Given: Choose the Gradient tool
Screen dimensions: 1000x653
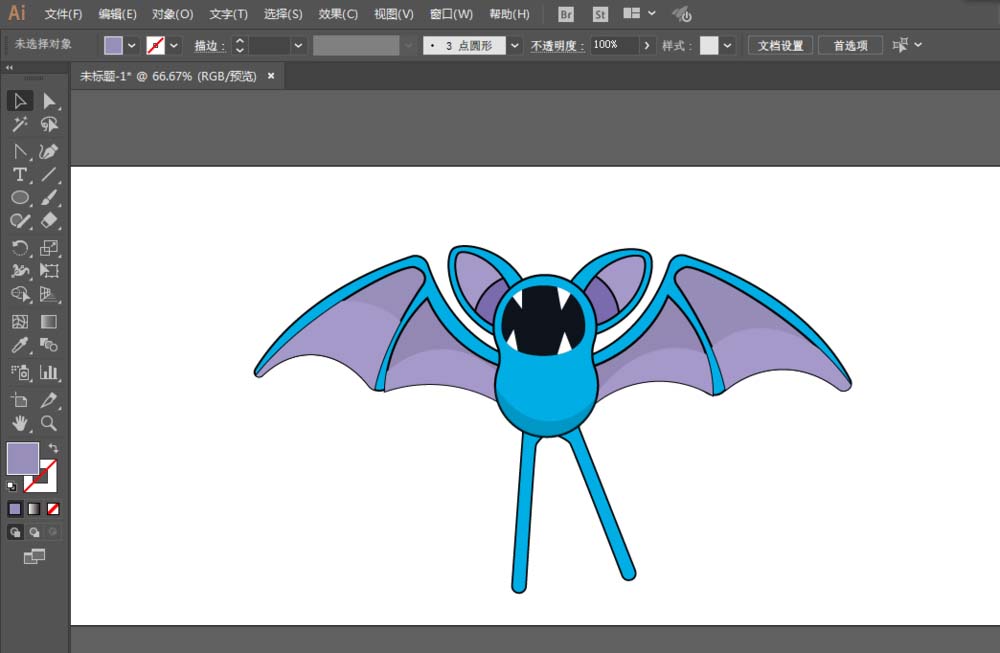Looking at the screenshot, I should (49, 321).
